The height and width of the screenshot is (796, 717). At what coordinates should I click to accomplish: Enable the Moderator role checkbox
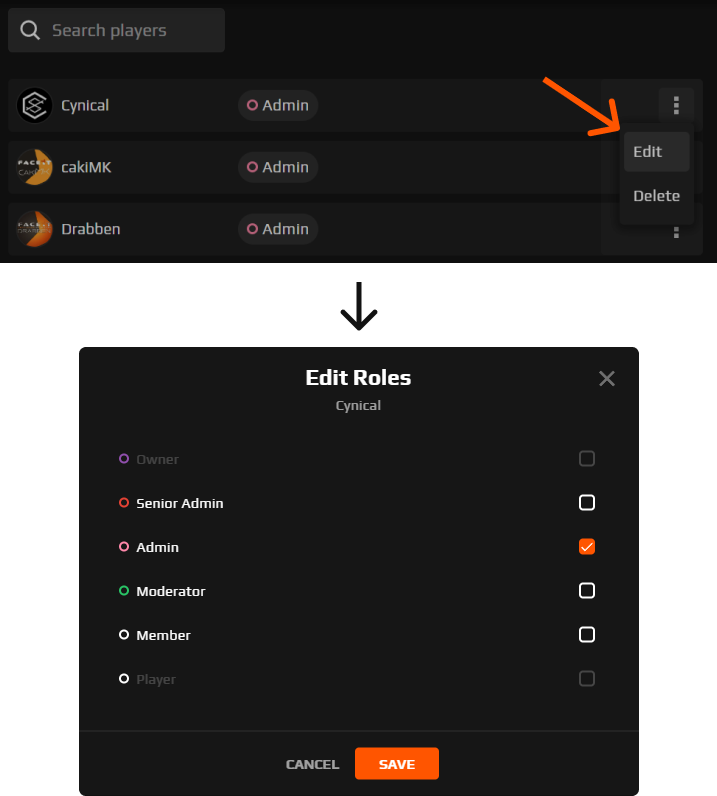point(586,590)
